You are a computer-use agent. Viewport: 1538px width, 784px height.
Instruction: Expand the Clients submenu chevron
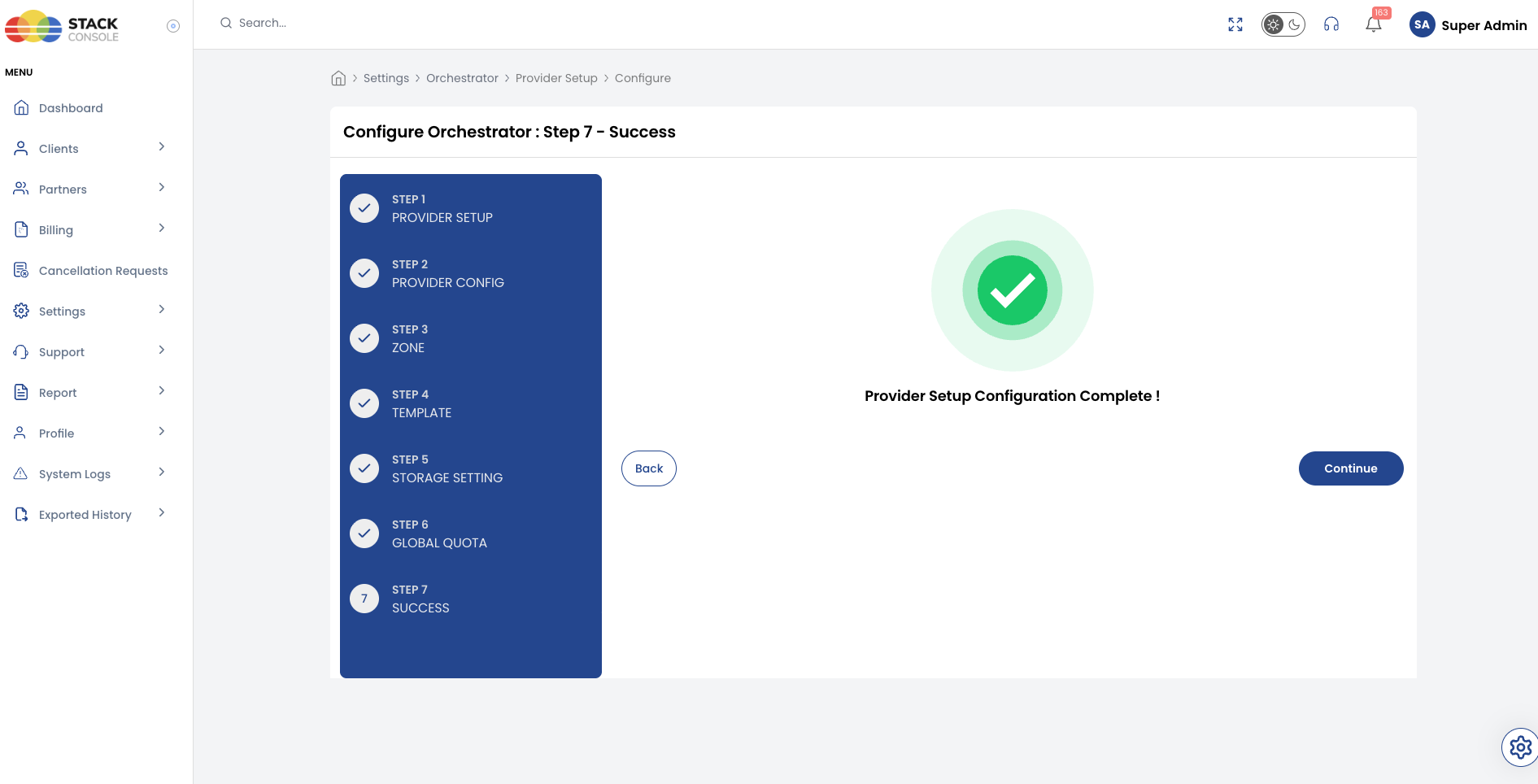coord(162,147)
